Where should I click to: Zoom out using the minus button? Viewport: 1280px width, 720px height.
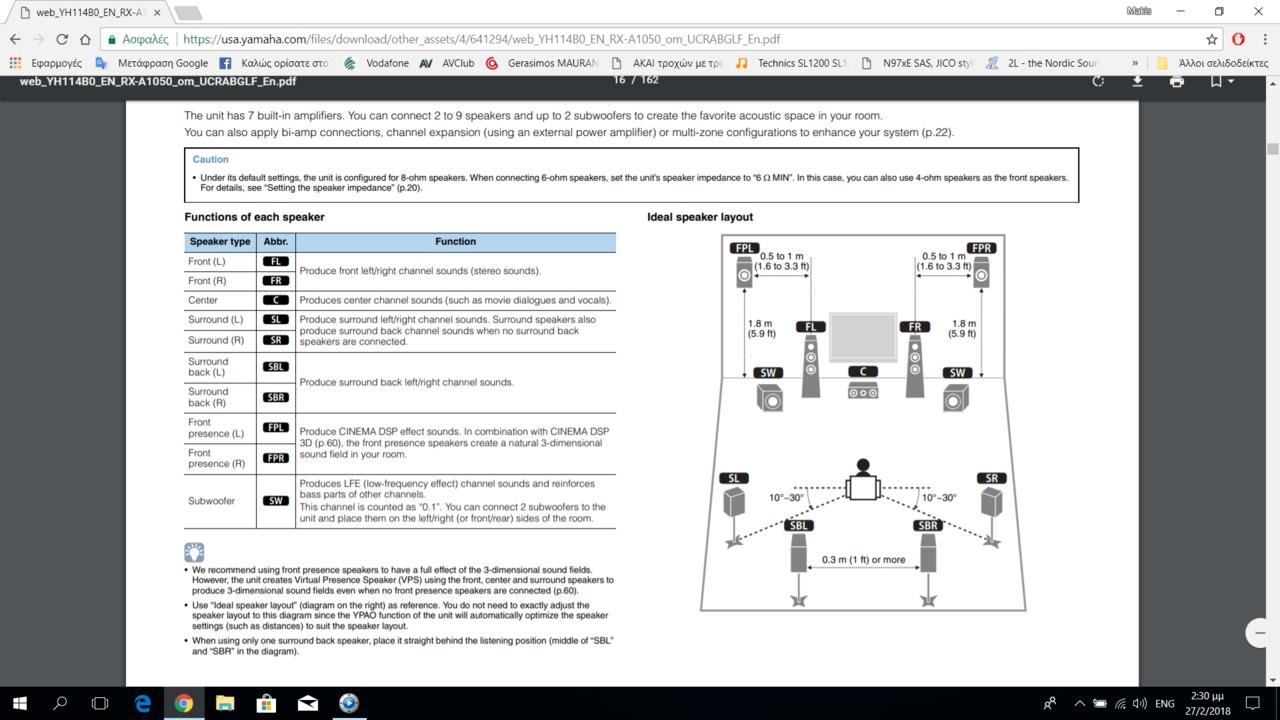point(1259,632)
